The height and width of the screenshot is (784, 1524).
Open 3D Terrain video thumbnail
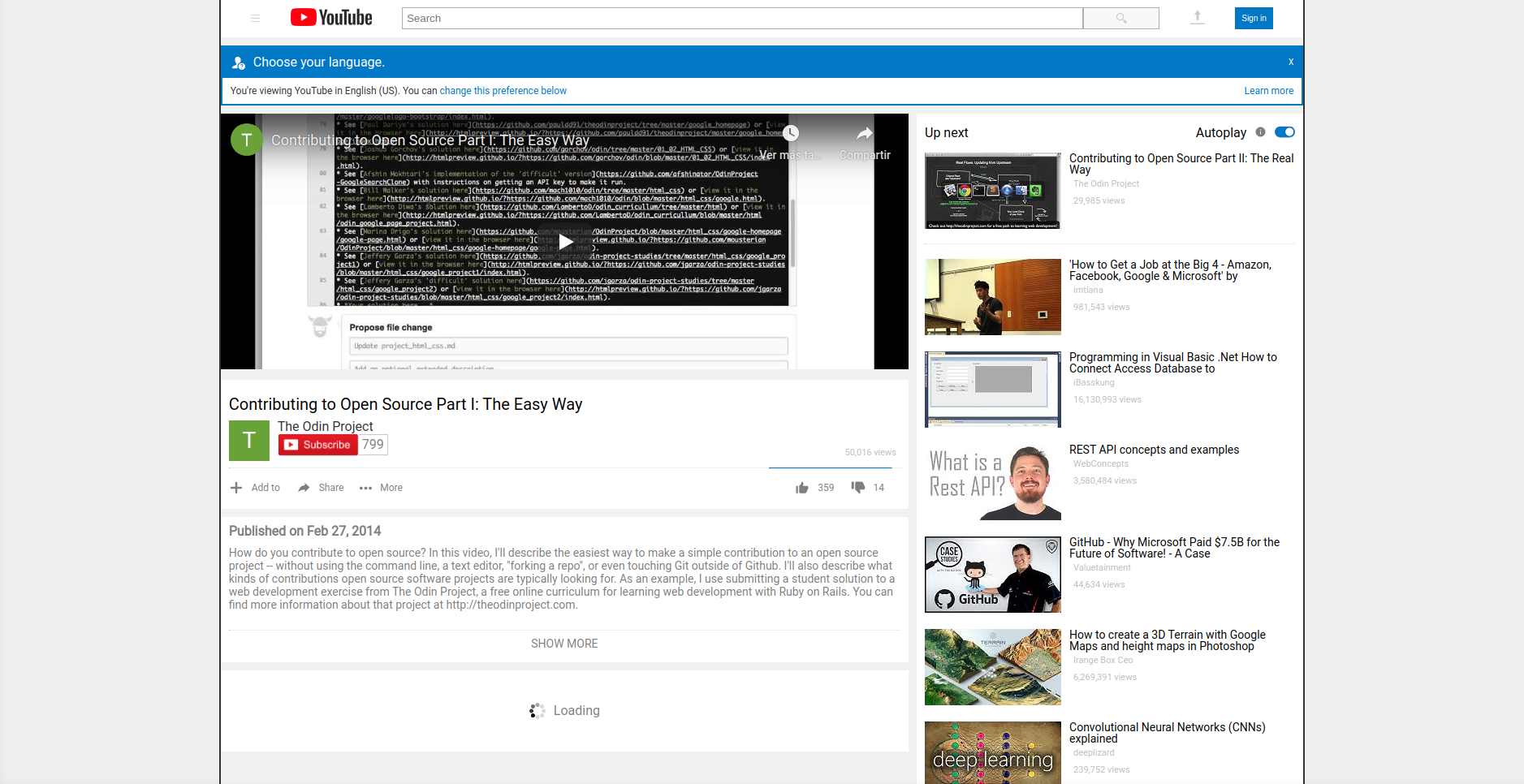click(x=993, y=667)
